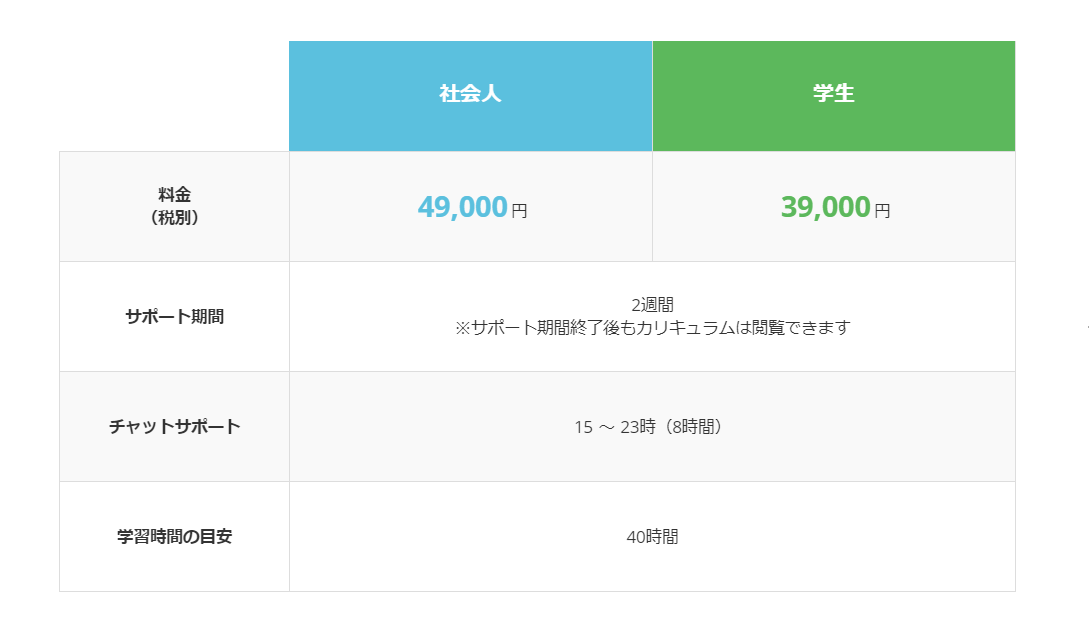
Task: Click the 円 symbol beside 39,000
Action: (x=882, y=211)
